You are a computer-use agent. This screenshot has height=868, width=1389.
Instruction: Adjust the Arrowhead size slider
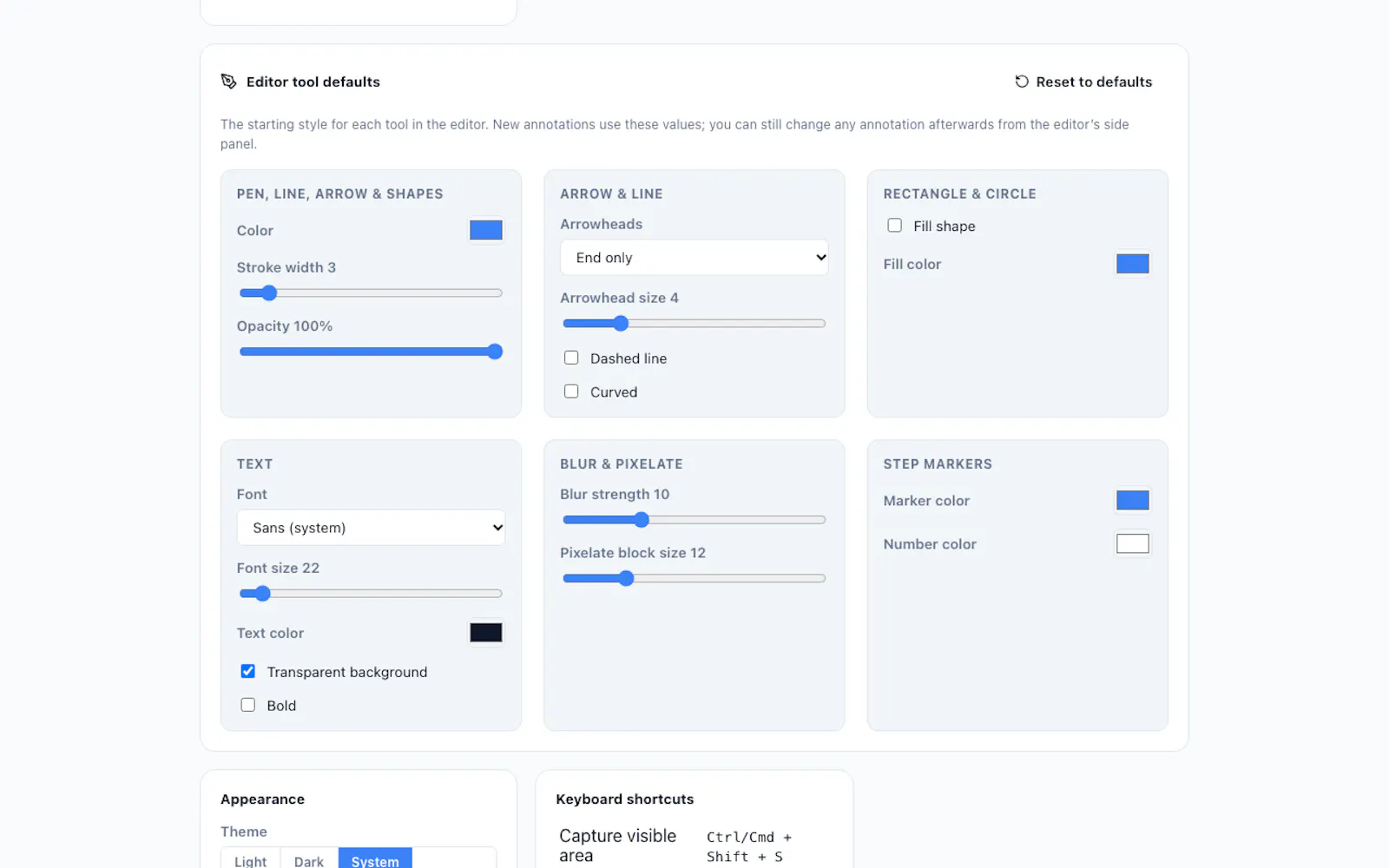point(694,324)
